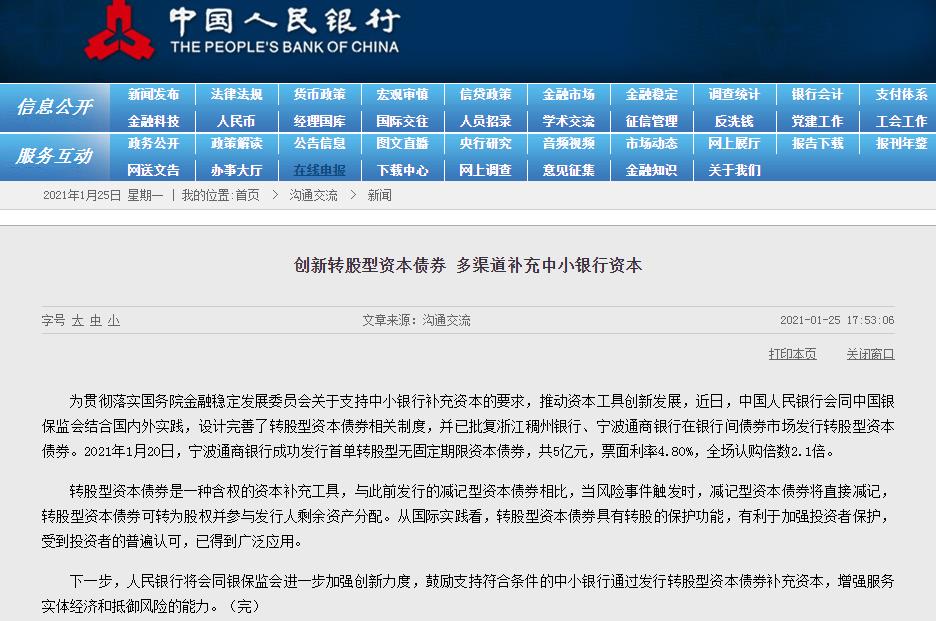The image size is (936, 621).
Task: Click the 支付体系 navigation link
Action: (901, 95)
